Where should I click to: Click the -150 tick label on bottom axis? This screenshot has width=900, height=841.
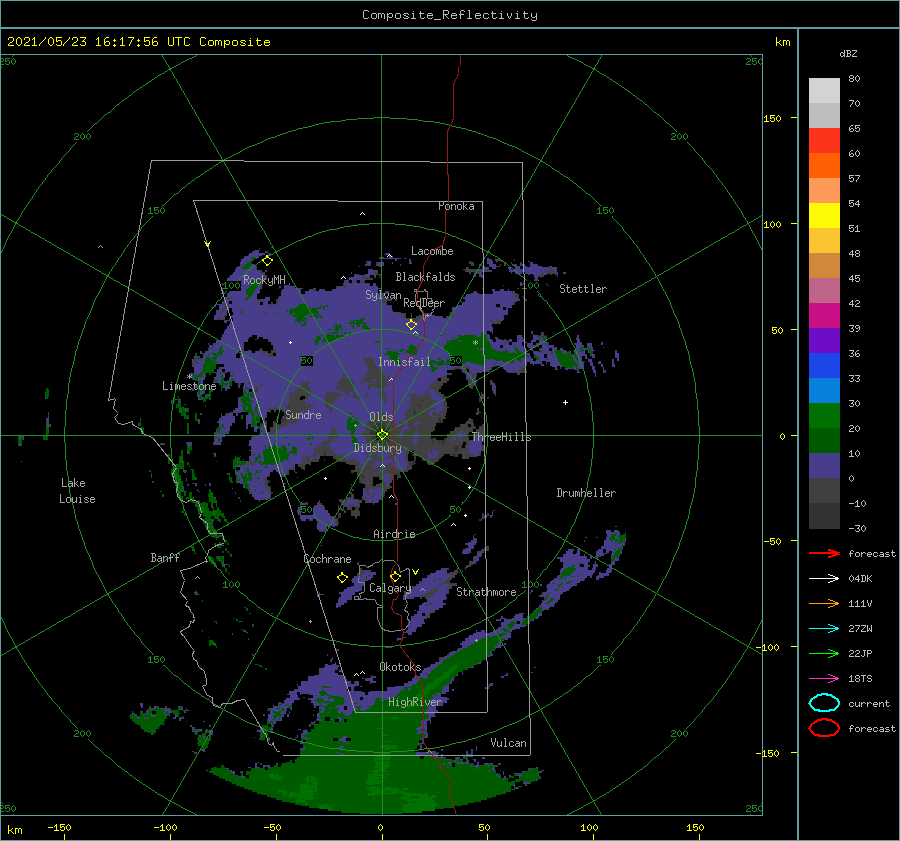click(59, 827)
